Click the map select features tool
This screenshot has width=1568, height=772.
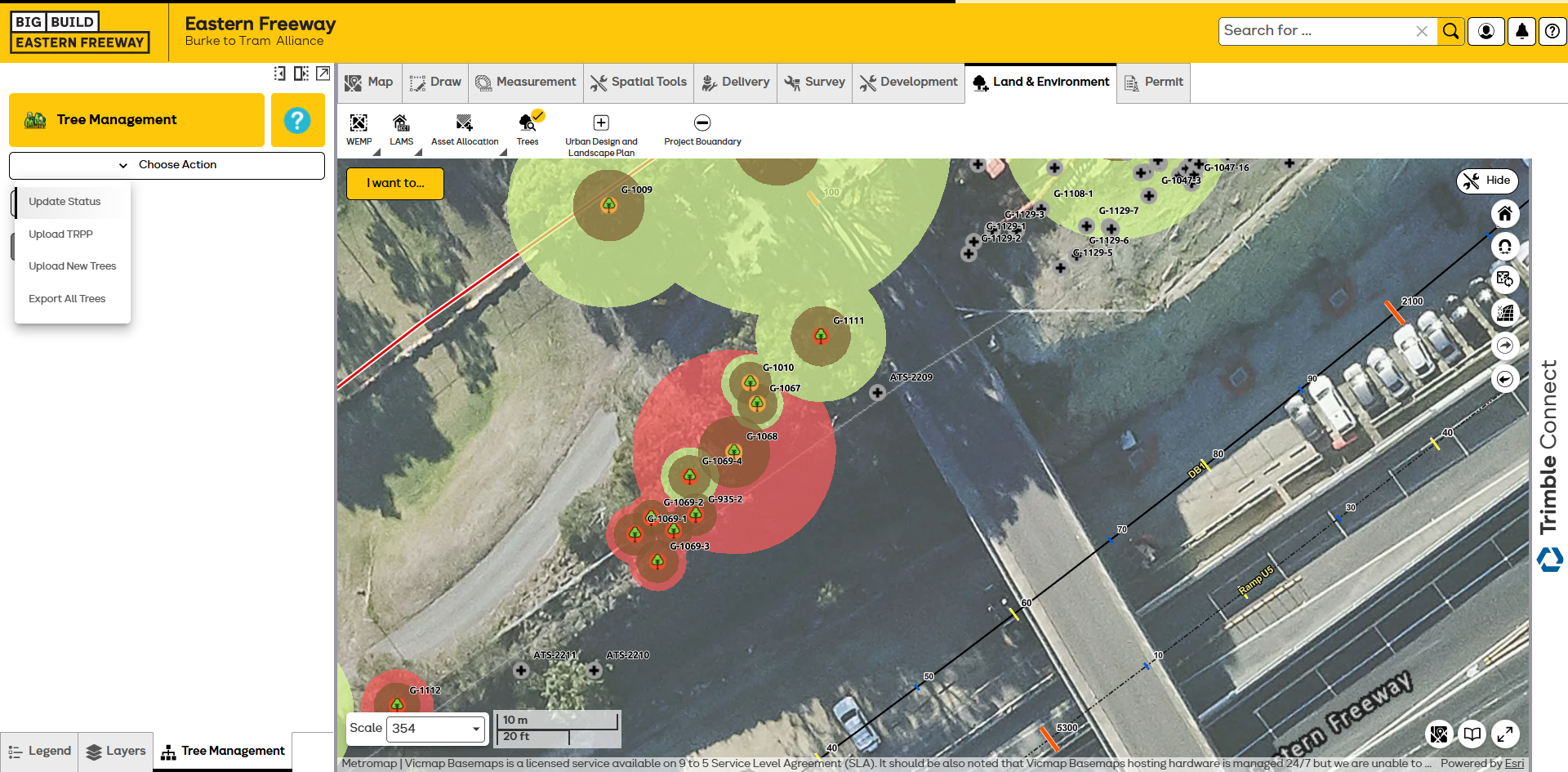1505,279
